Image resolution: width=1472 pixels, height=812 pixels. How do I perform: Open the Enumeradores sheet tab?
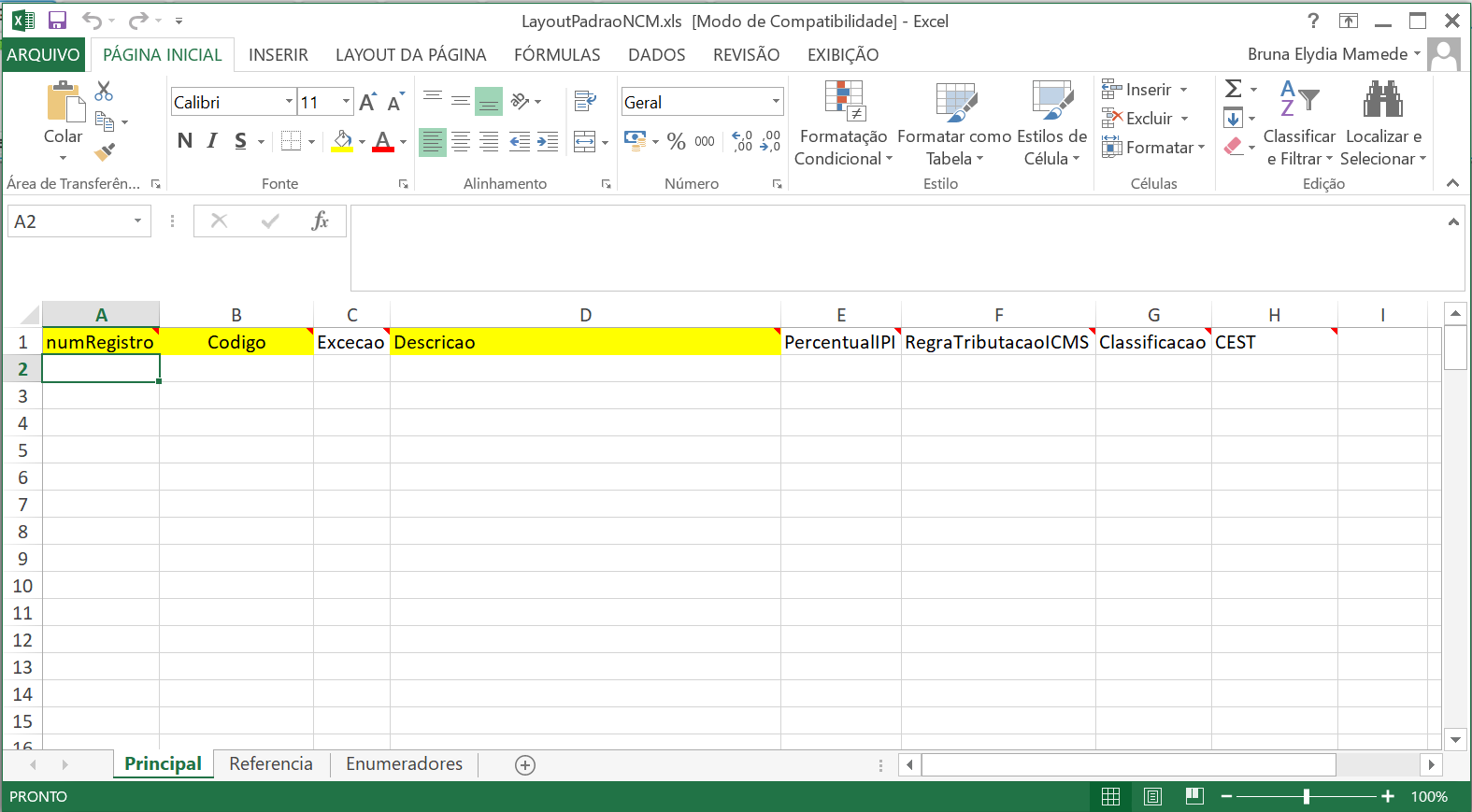click(404, 764)
